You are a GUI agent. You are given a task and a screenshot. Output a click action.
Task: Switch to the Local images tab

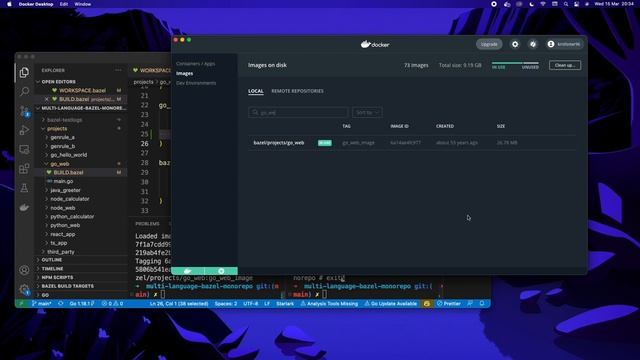(x=256, y=91)
